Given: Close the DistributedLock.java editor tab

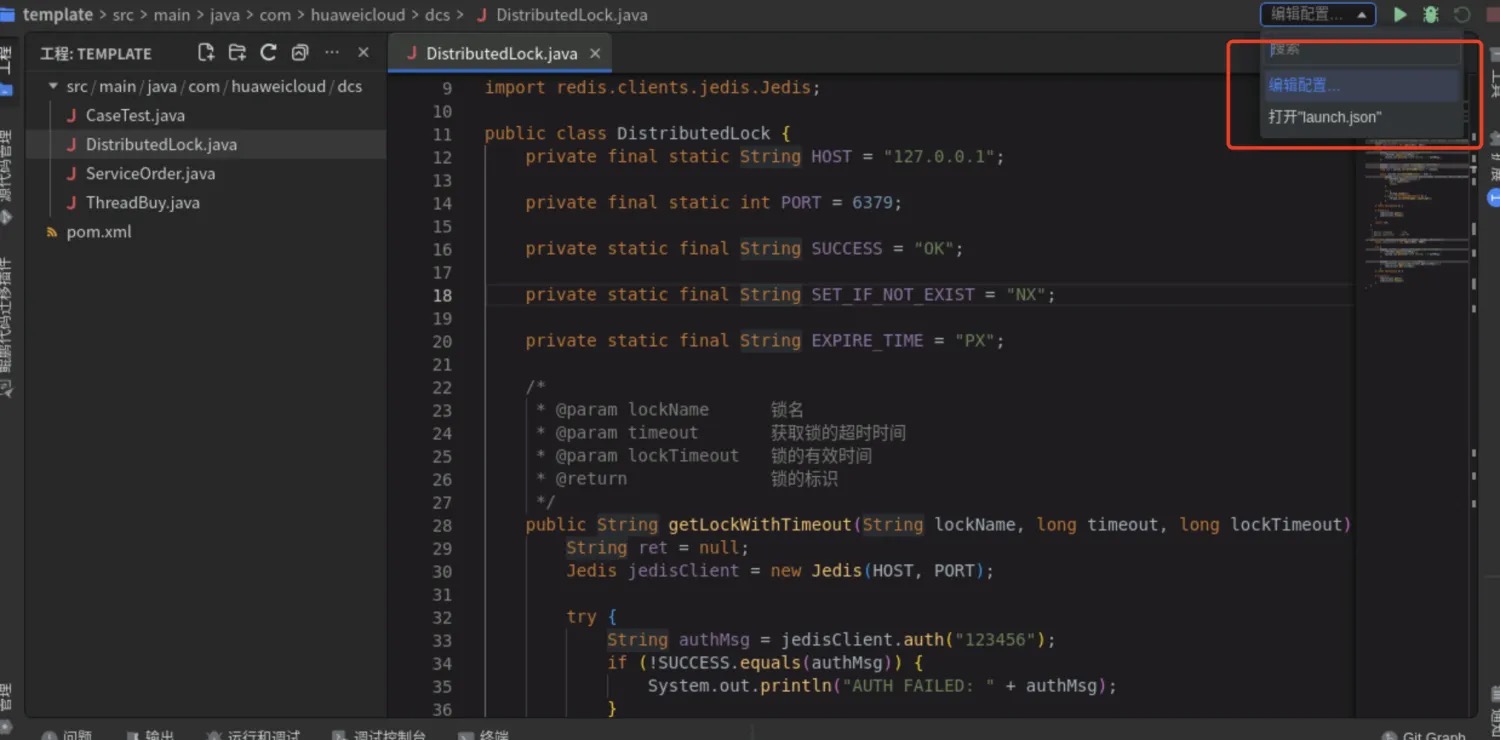Looking at the screenshot, I should click(x=595, y=54).
